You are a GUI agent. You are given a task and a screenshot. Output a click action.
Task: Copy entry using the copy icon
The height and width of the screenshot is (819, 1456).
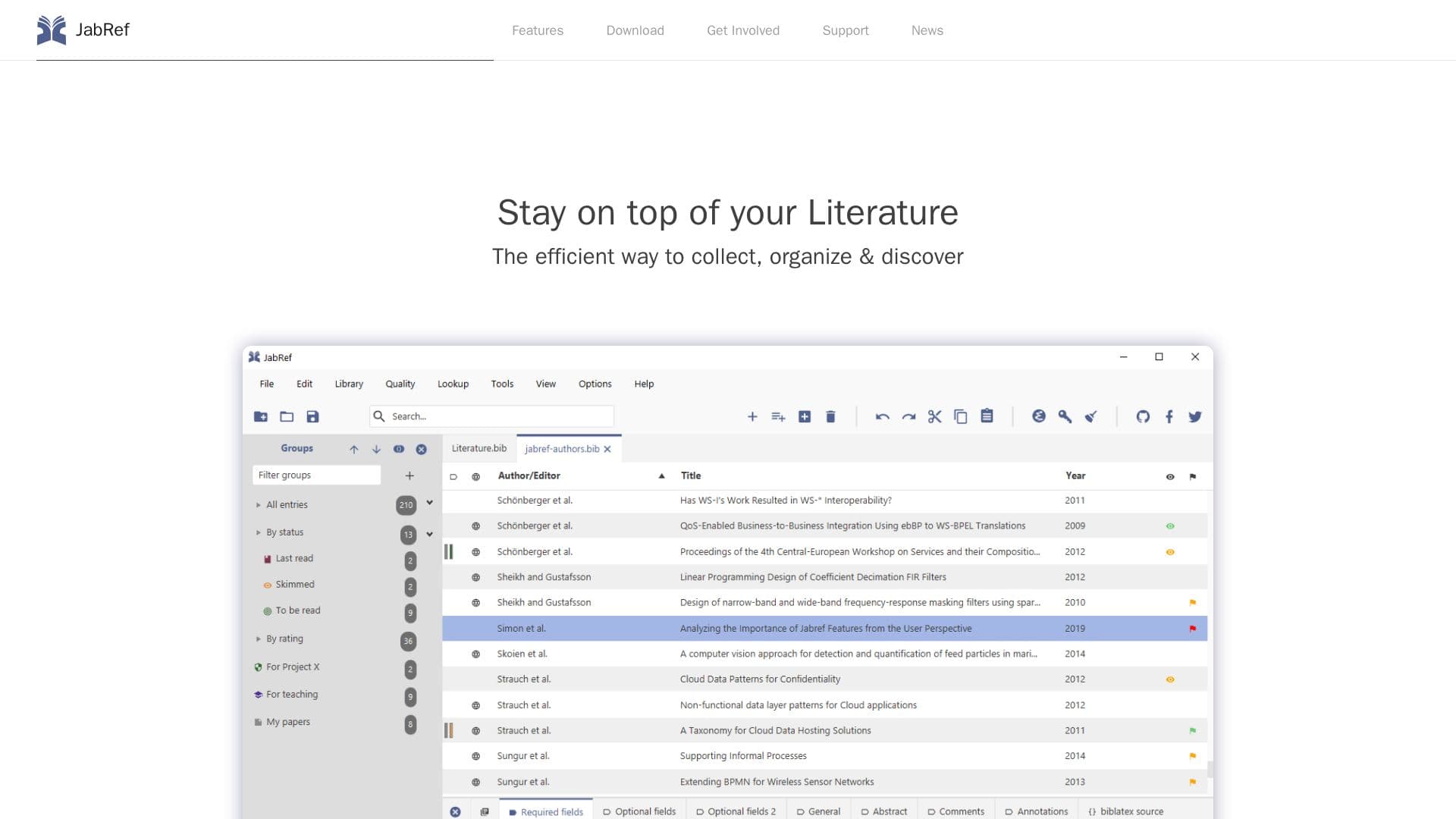pyautogui.click(x=961, y=416)
